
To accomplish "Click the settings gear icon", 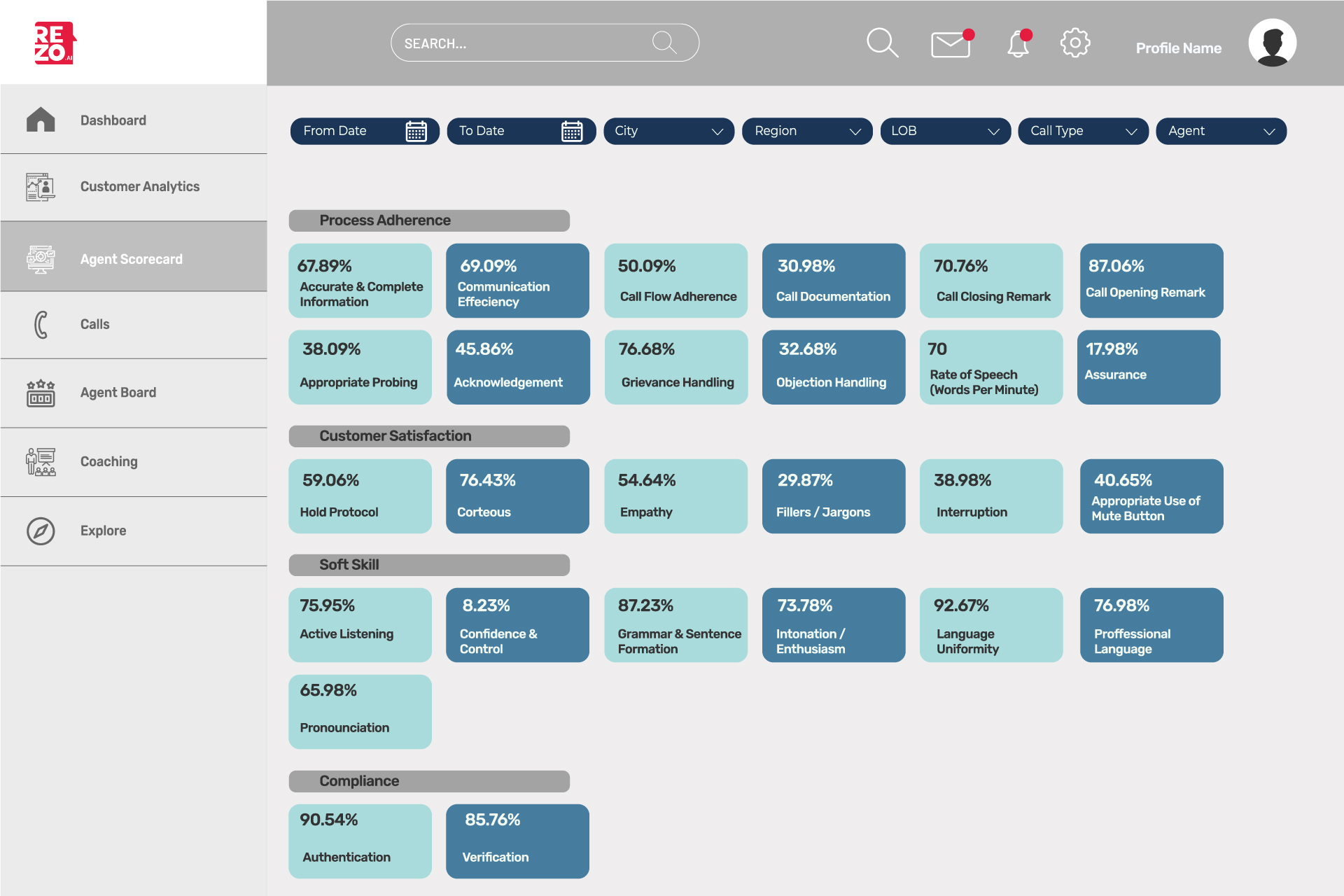I will click(x=1075, y=43).
